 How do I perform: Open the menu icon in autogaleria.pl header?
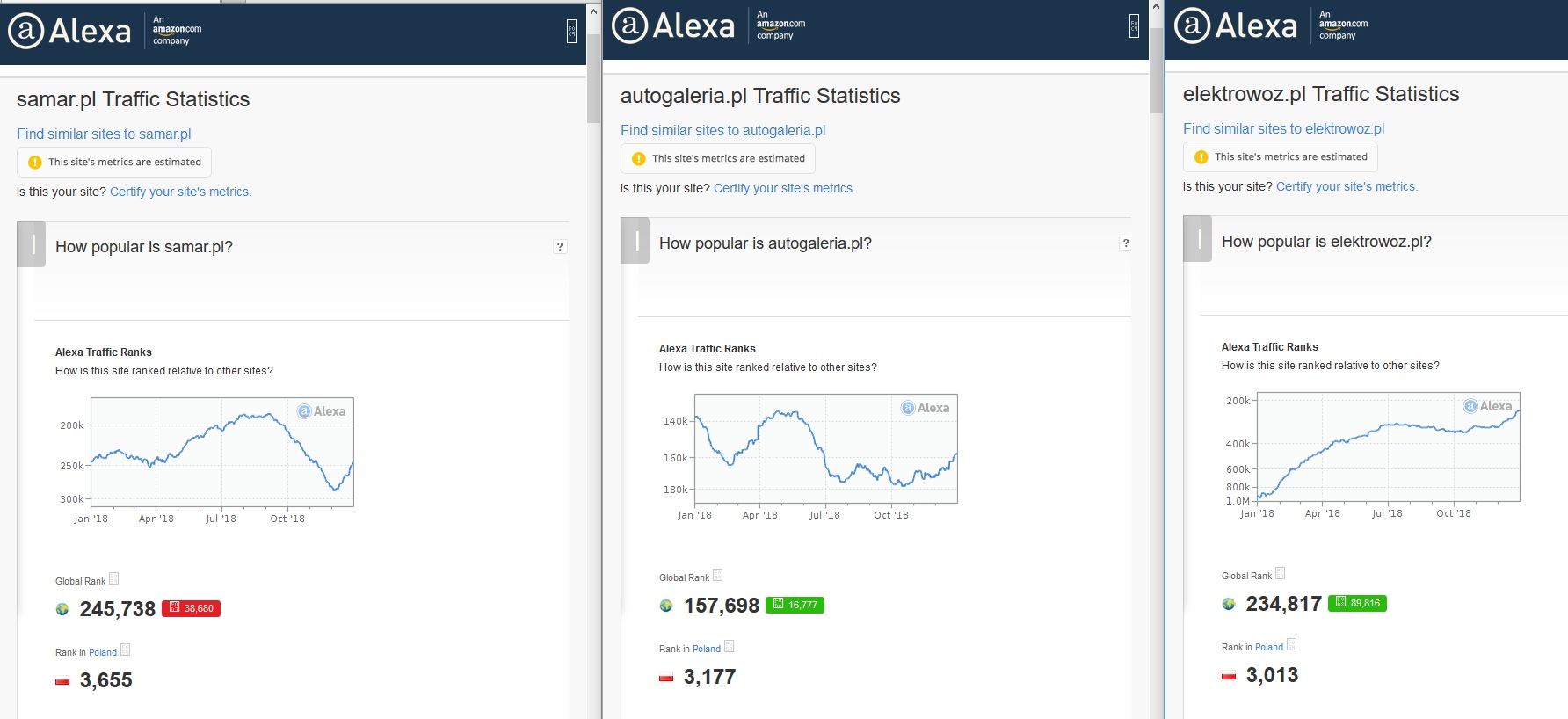coord(1134,25)
